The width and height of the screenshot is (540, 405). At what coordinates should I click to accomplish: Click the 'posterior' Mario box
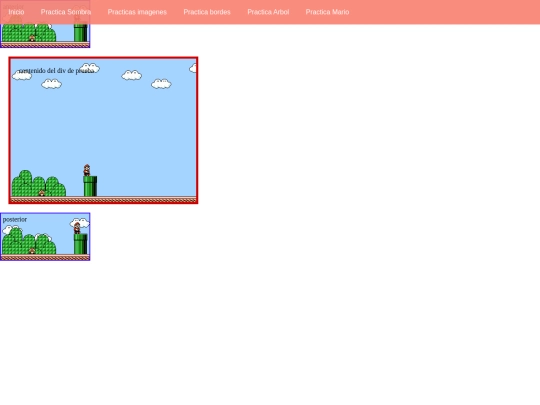click(45, 237)
